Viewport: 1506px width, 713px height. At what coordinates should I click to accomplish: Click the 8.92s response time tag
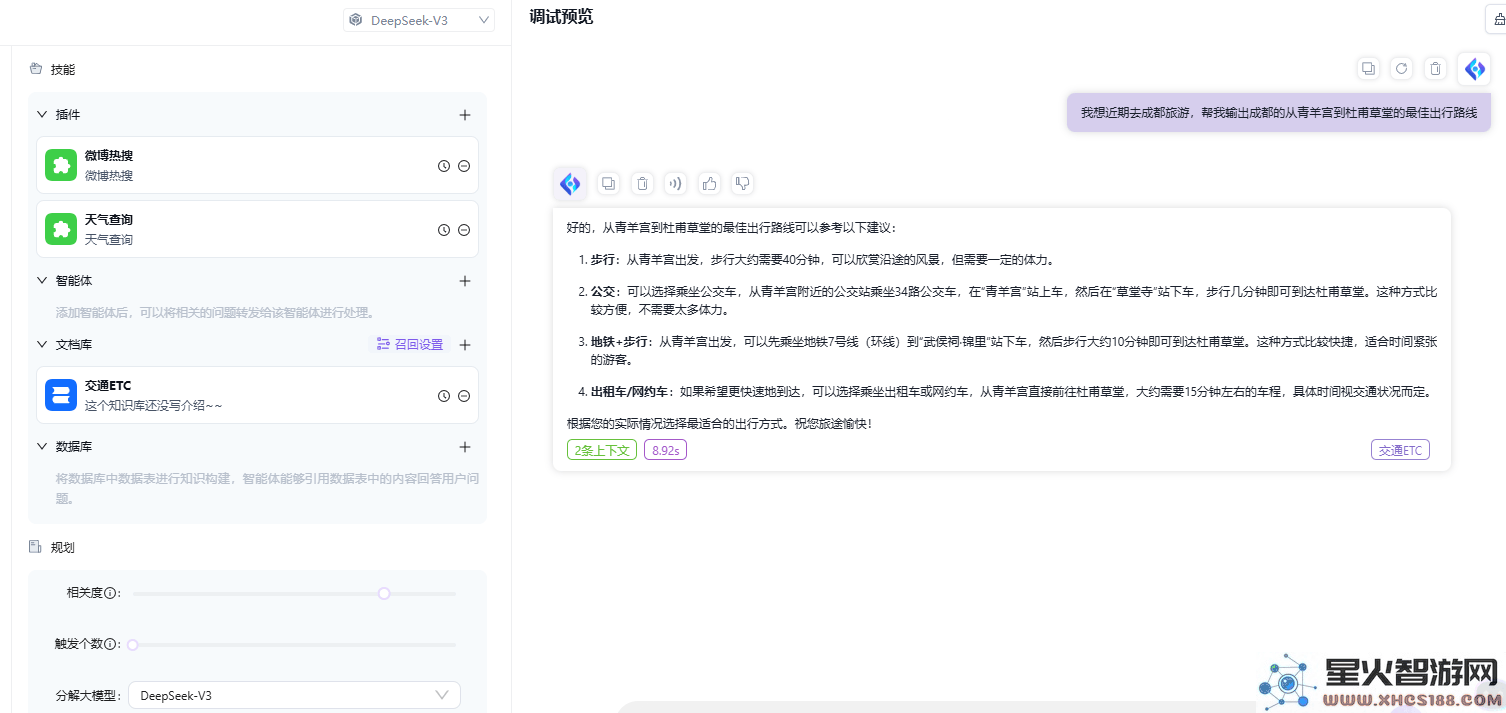click(665, 450)
